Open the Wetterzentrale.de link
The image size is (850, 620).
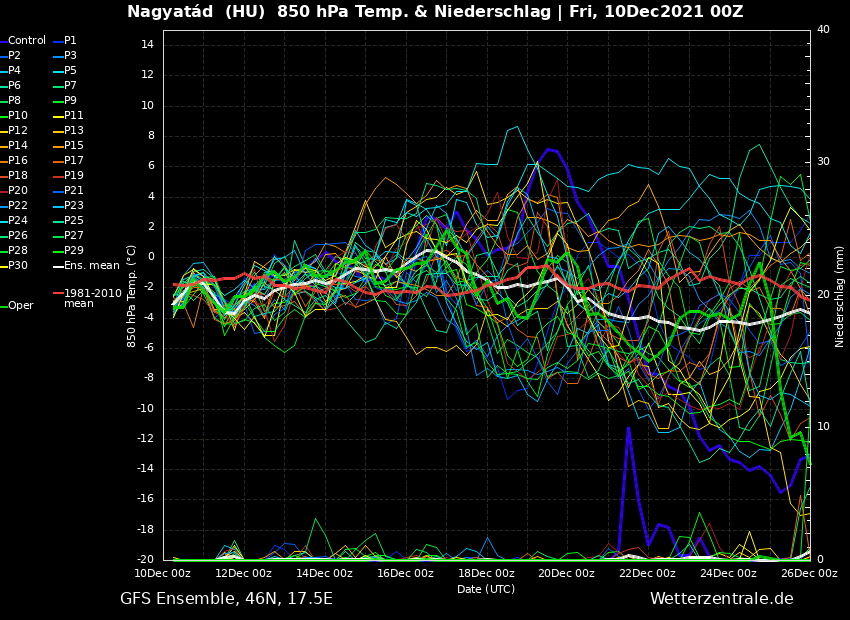pyautogui.click(x=721, y=599)
